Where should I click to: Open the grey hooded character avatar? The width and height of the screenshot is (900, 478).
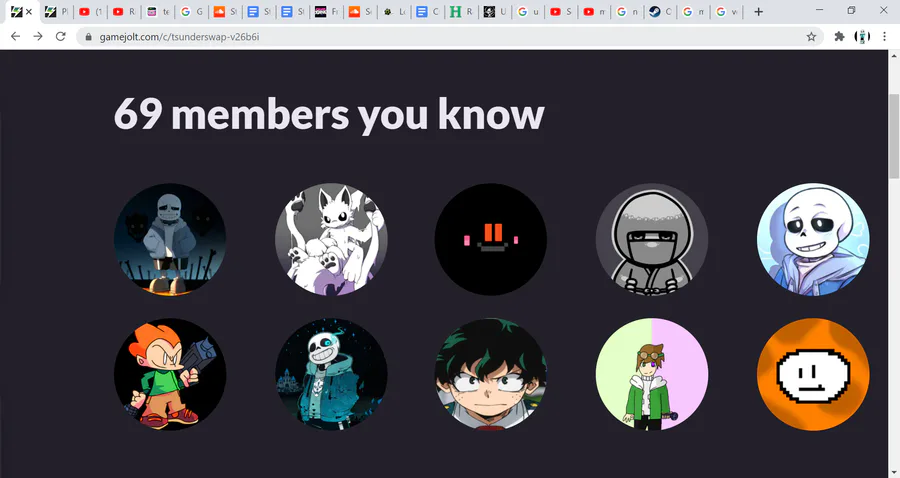coord(652,239)
